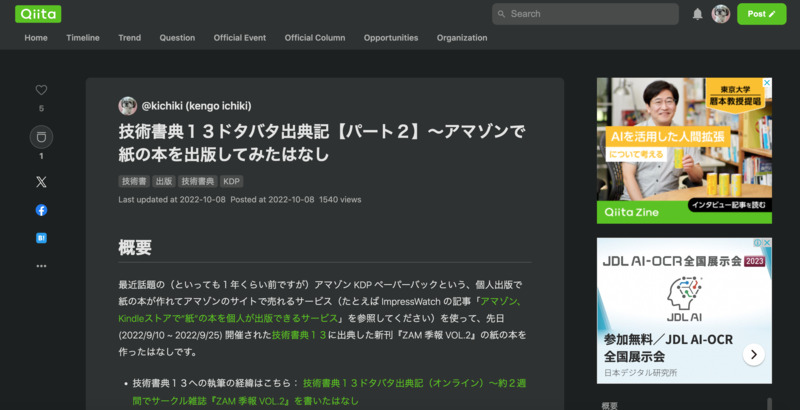Viewport: 800px width, 410px height.
Task: Click インタビュー記事を読む on Qiita Zine ad
Action: pyautogui.click(x=731, y=205)
